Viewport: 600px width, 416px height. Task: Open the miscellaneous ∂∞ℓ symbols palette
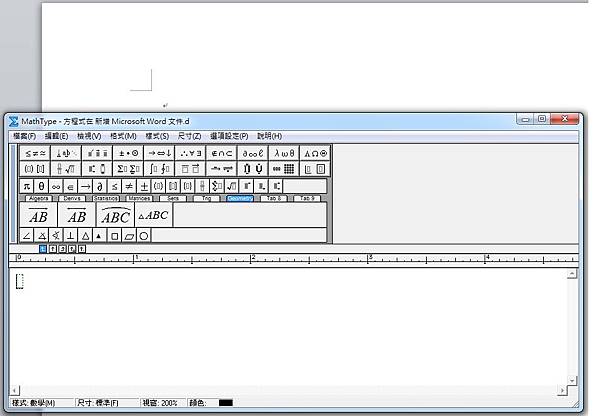[253, 153]
